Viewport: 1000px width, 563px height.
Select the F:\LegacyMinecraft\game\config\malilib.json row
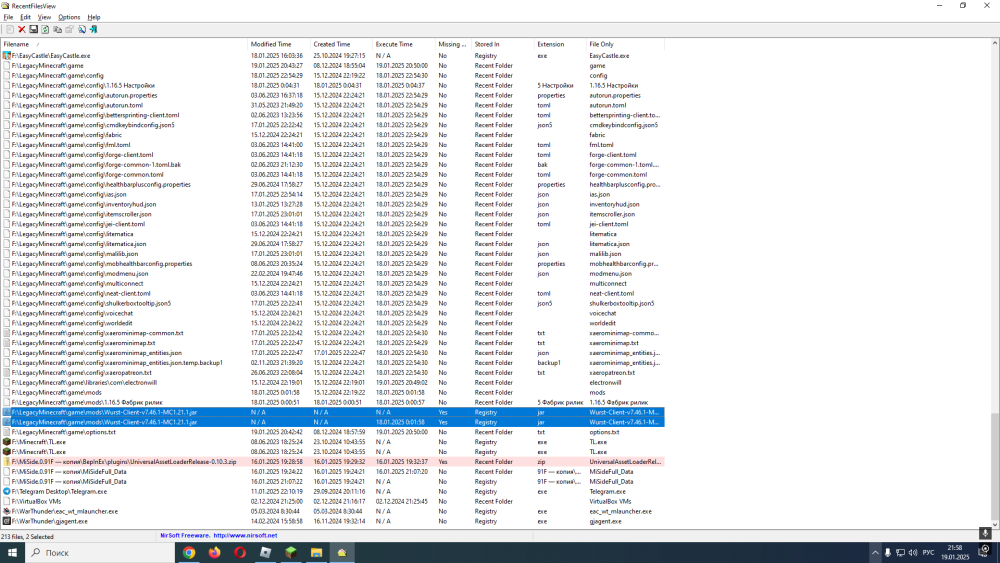(332, 254)
